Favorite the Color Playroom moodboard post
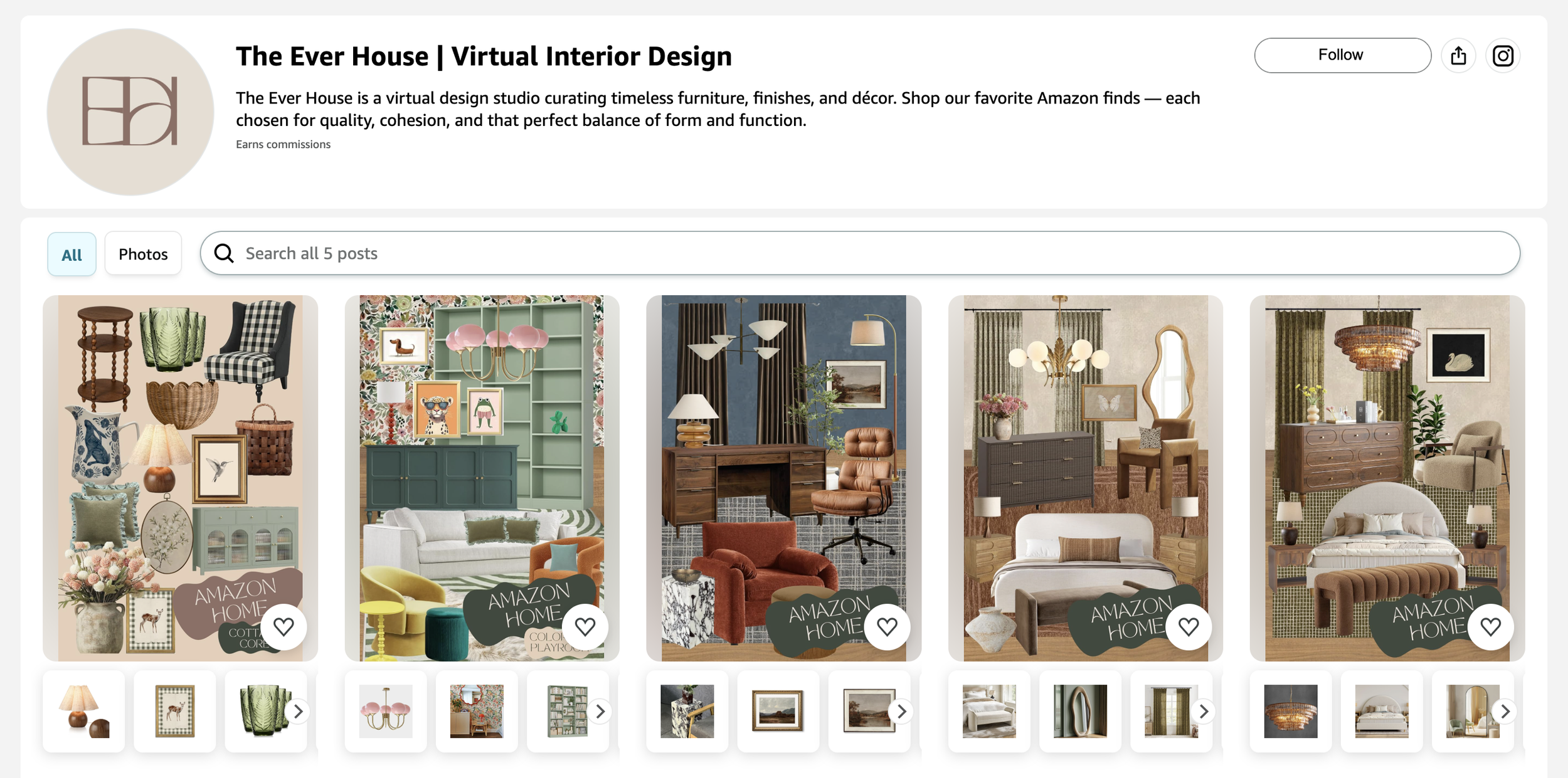1568x778 pixels. pyautogui.click(x=585, y=626)
